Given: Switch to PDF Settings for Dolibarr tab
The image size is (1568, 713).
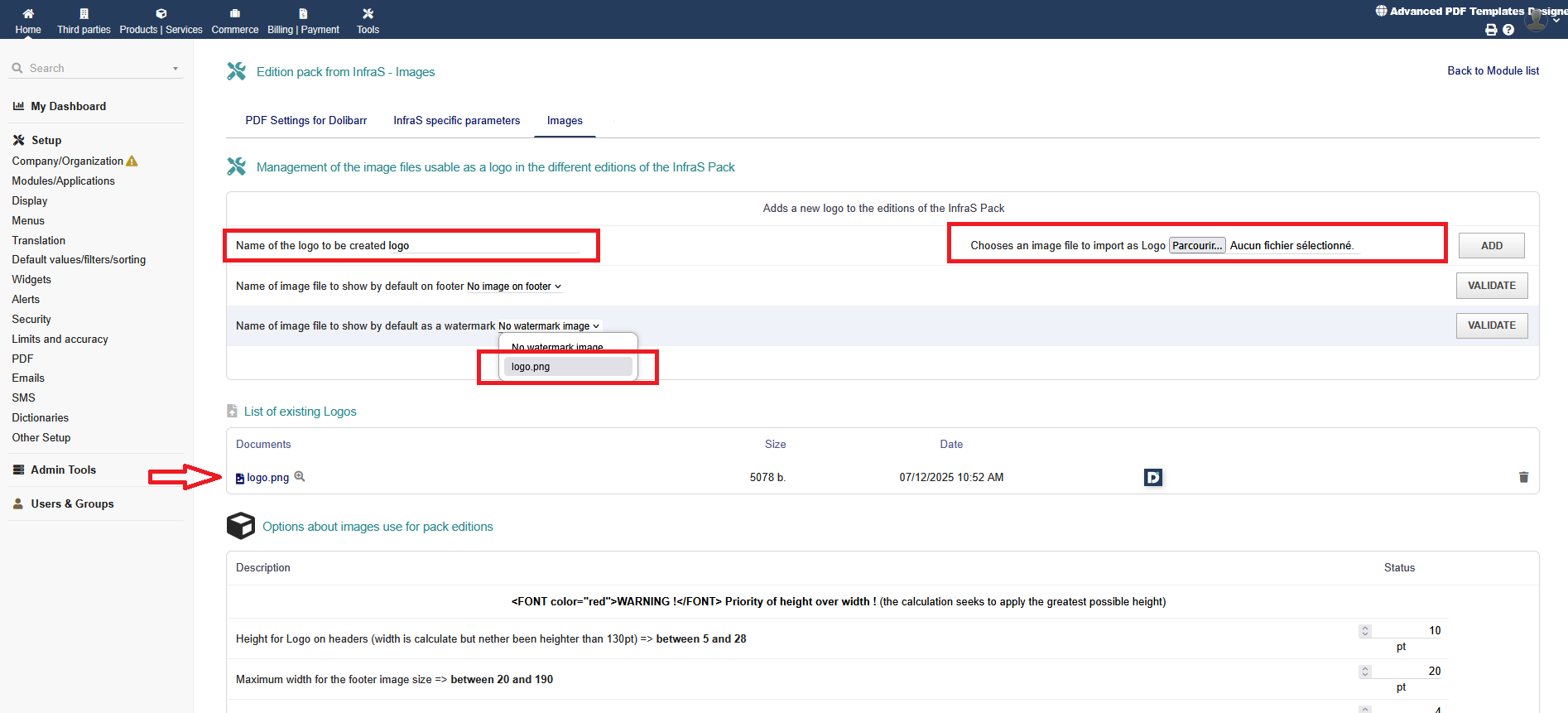Looking at the screenshot, I should click(305, 121).
